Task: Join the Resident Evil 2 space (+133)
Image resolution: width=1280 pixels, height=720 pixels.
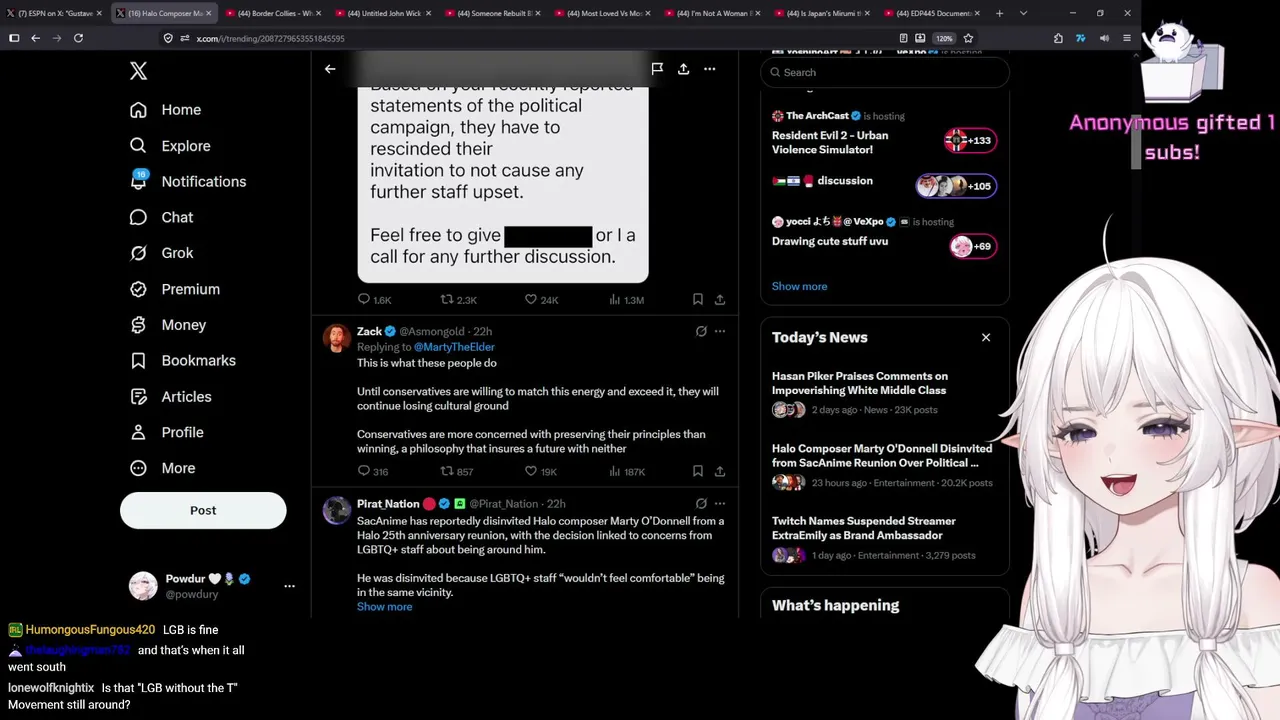Action: pos(970,141)
